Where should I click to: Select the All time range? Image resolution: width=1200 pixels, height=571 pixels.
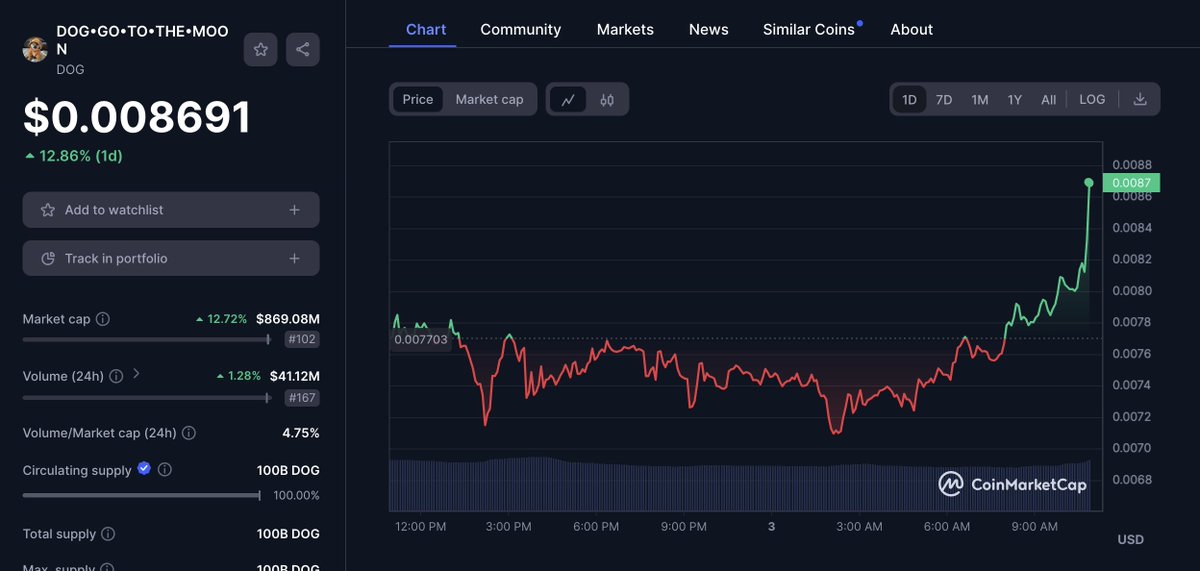[1048, 99]
